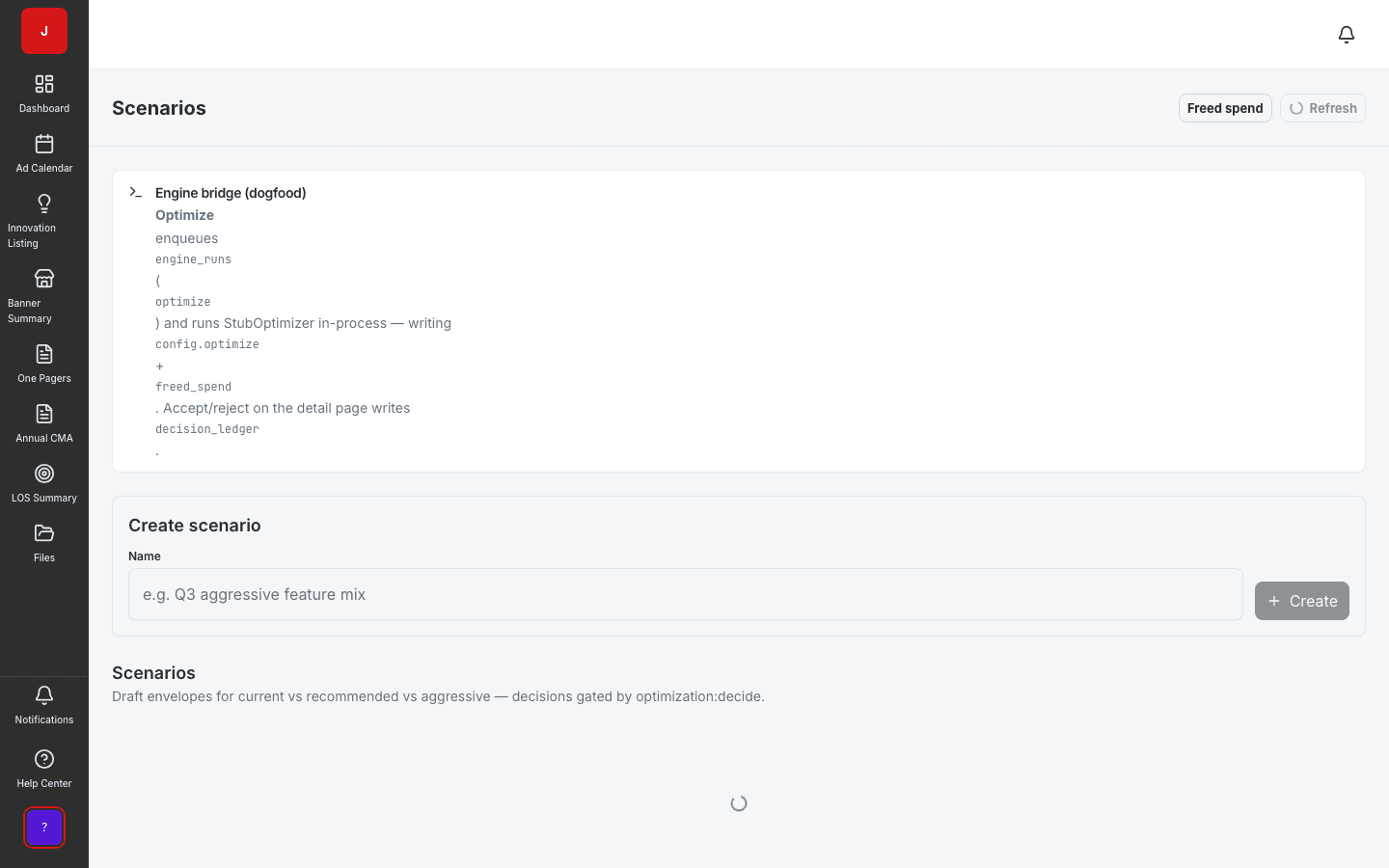Click the purple user avatar button

[x=44, y=827]
